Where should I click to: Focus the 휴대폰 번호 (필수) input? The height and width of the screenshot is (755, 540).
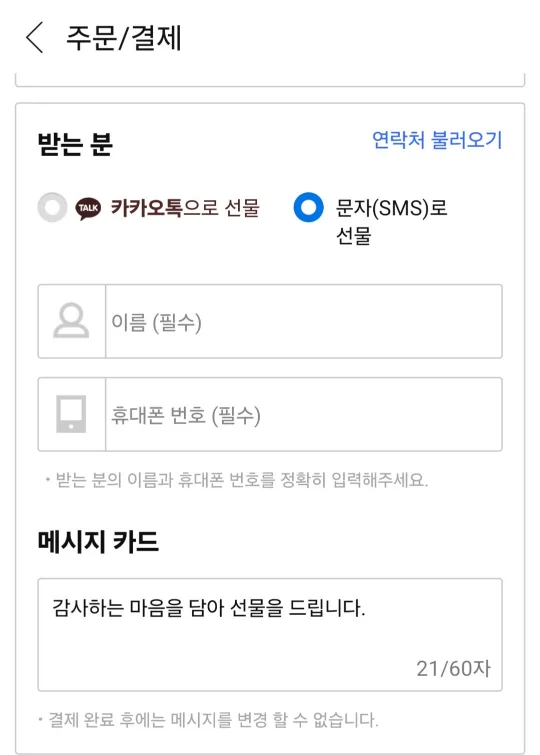tap(303, 415)
